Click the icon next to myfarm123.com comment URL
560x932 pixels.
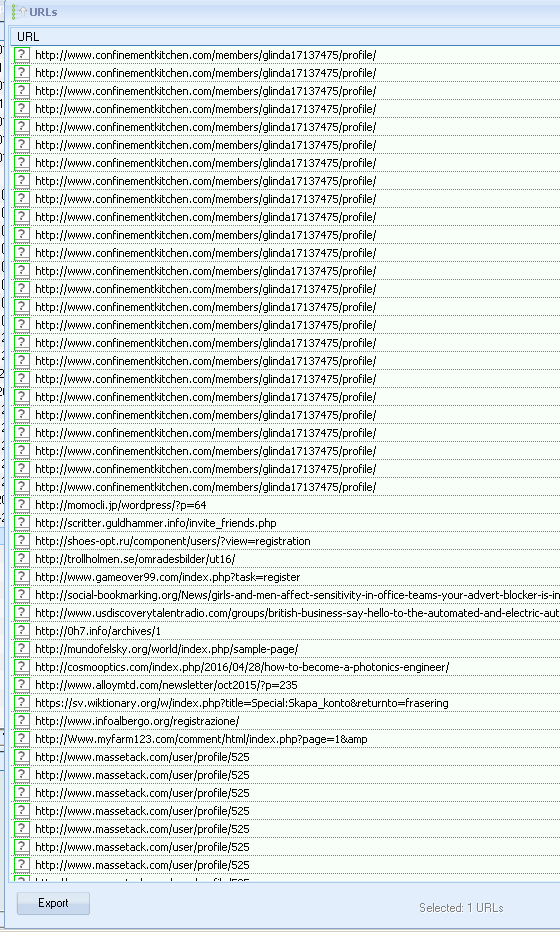click(x=22, y=739)
